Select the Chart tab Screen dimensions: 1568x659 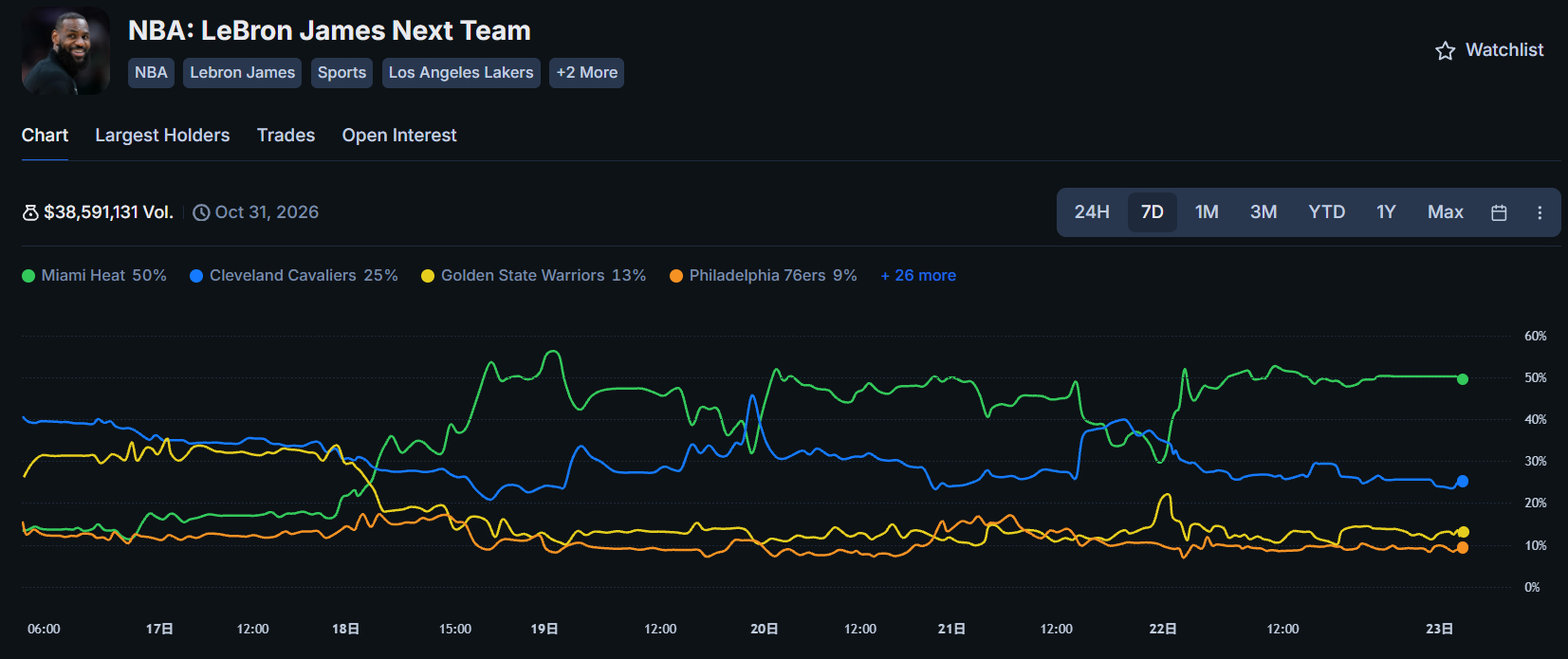(45, 136)
